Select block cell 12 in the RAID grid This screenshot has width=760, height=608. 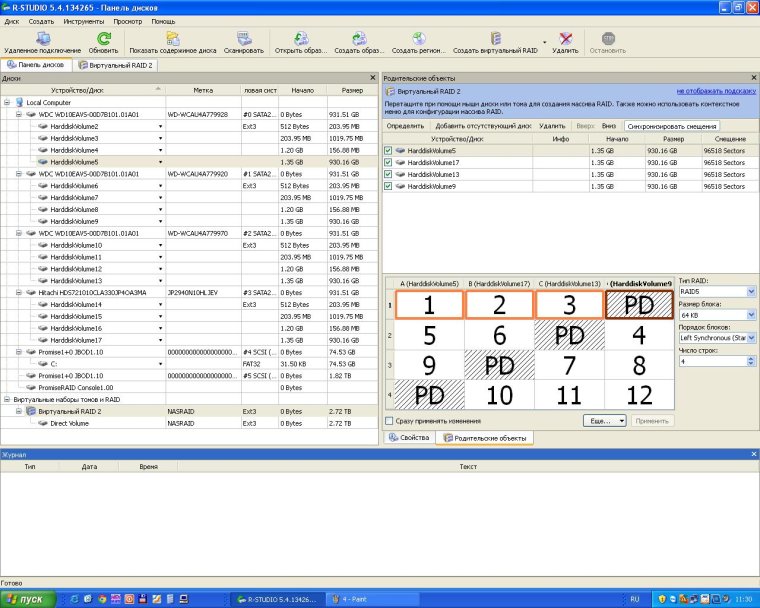coord(639,395)
